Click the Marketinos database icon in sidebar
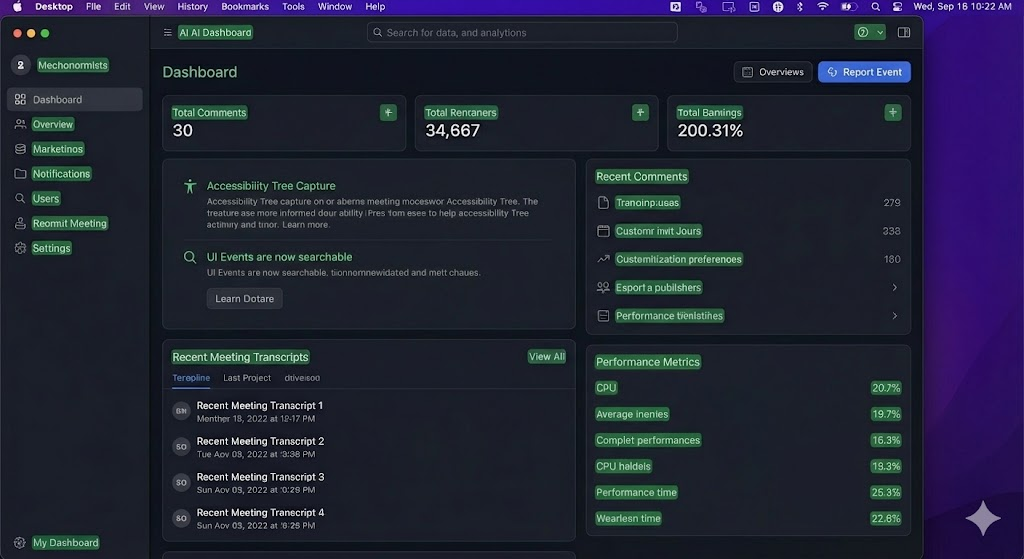The width and height of the screenshot is (1024, 559). click(20, 149)
